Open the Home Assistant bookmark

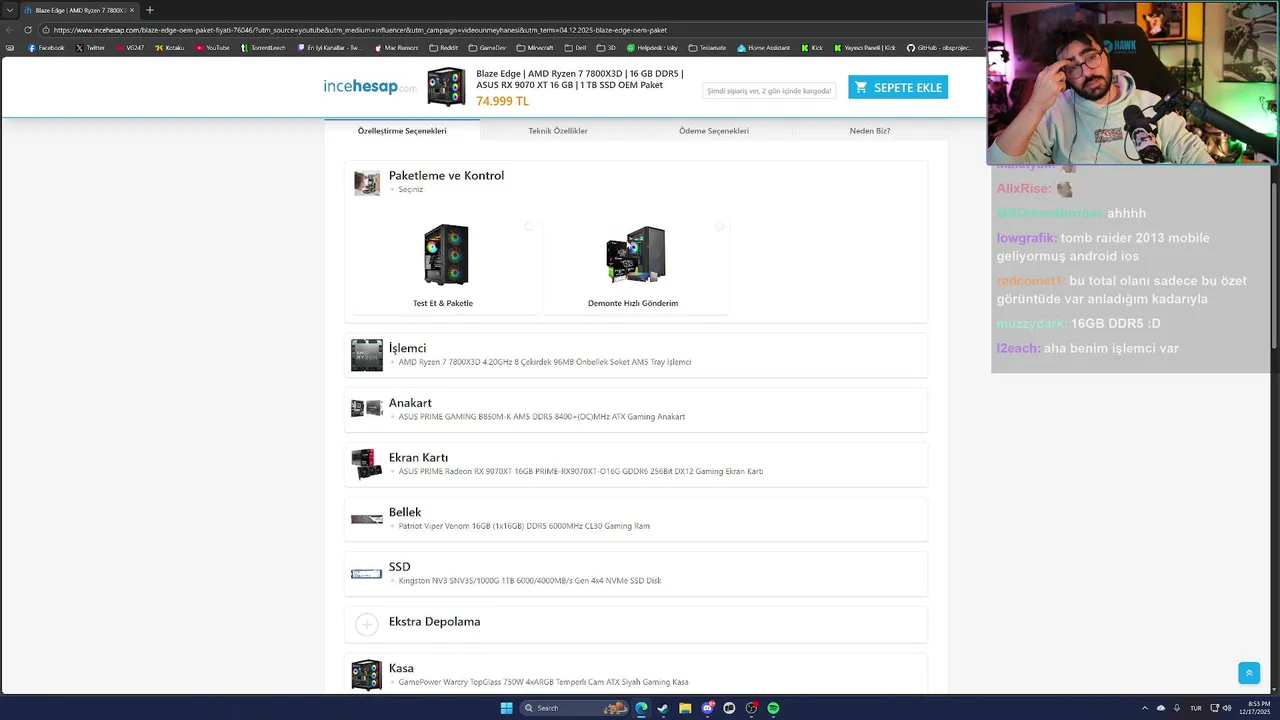click(763, 47)
